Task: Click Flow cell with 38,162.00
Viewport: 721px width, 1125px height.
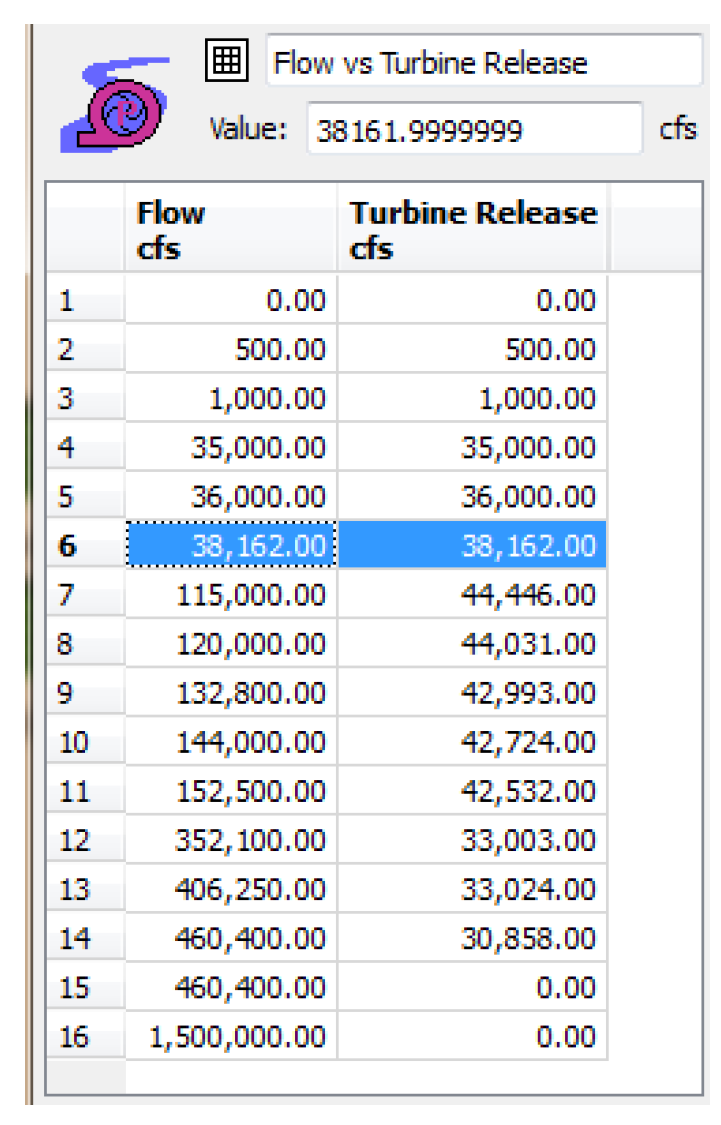Action: pyautogui.click(x=231, y=546)
